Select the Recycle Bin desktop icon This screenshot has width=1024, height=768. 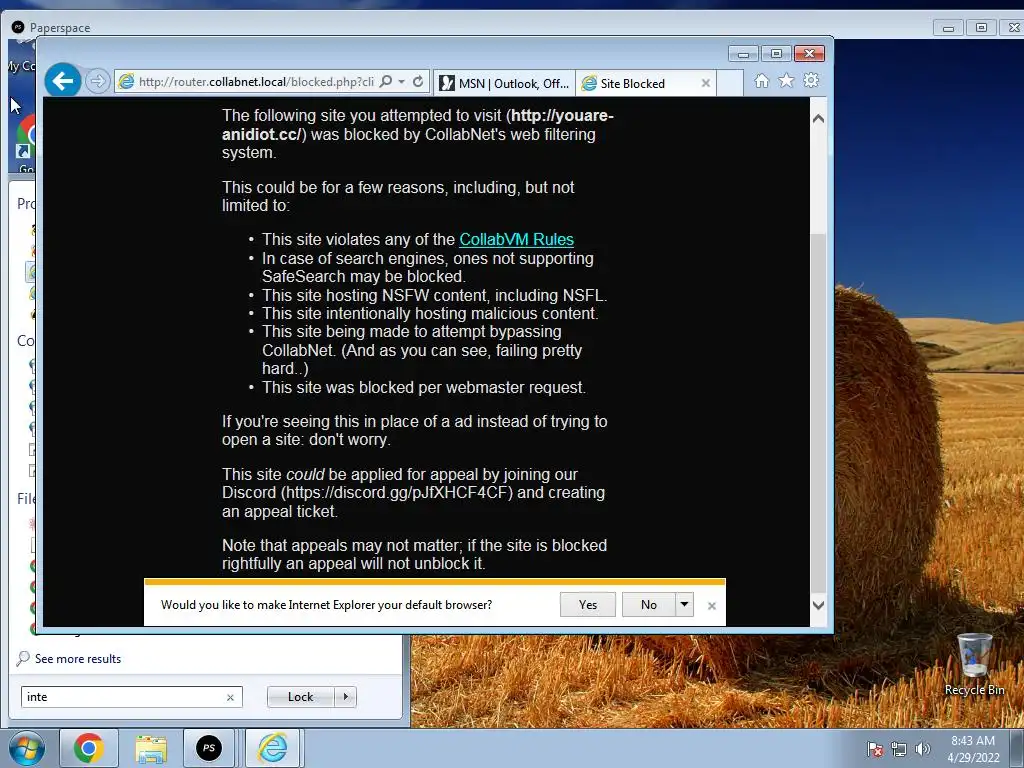(974, 665)
